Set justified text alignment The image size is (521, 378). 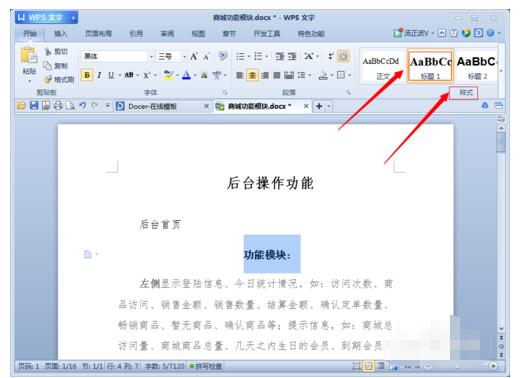point(277,75)
